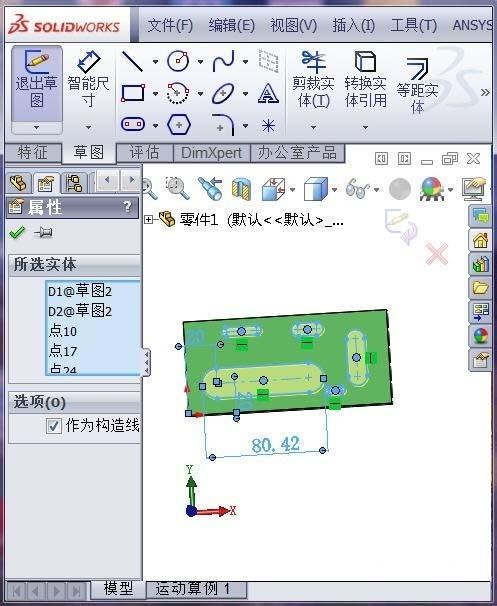Image resolution: width=497 pixels, height=606 pixels.
Task: Switch to the 特征 tab
Action: point(33,153)
